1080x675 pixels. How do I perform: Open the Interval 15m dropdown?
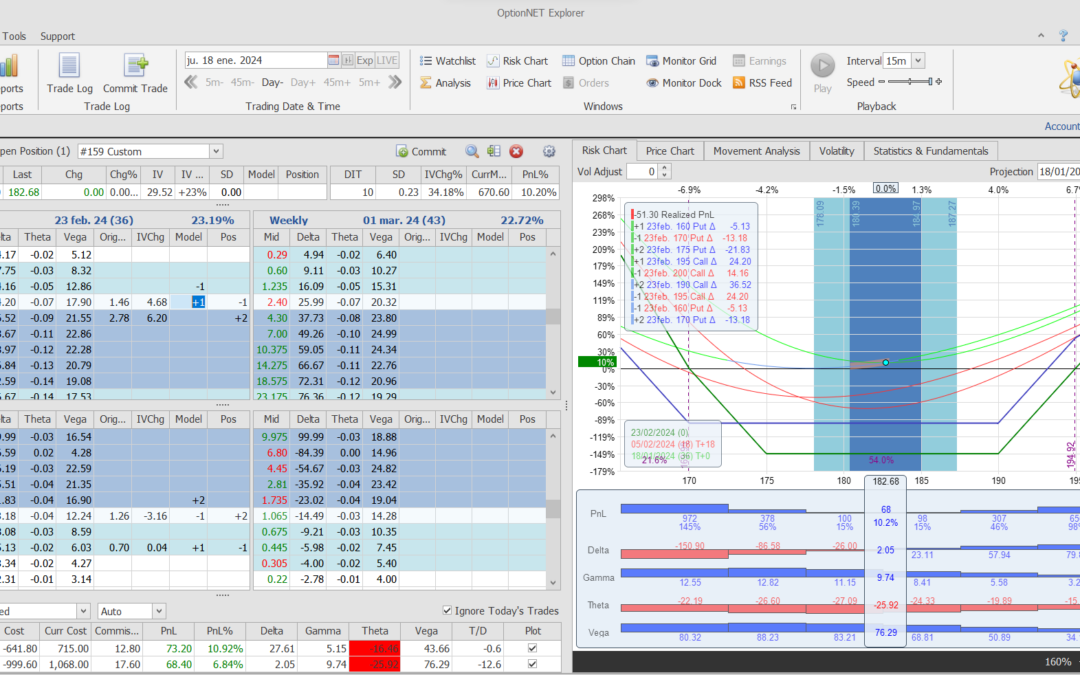pos(918,61)
